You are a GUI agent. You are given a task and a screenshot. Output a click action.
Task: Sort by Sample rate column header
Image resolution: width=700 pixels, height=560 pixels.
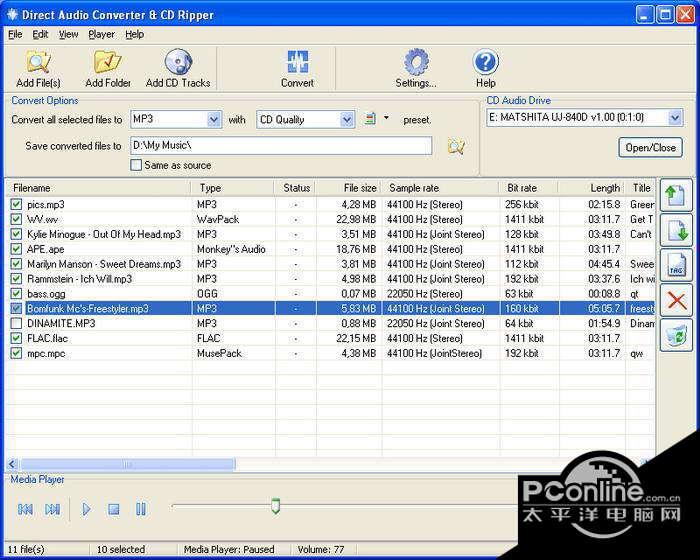pos(440,188)
